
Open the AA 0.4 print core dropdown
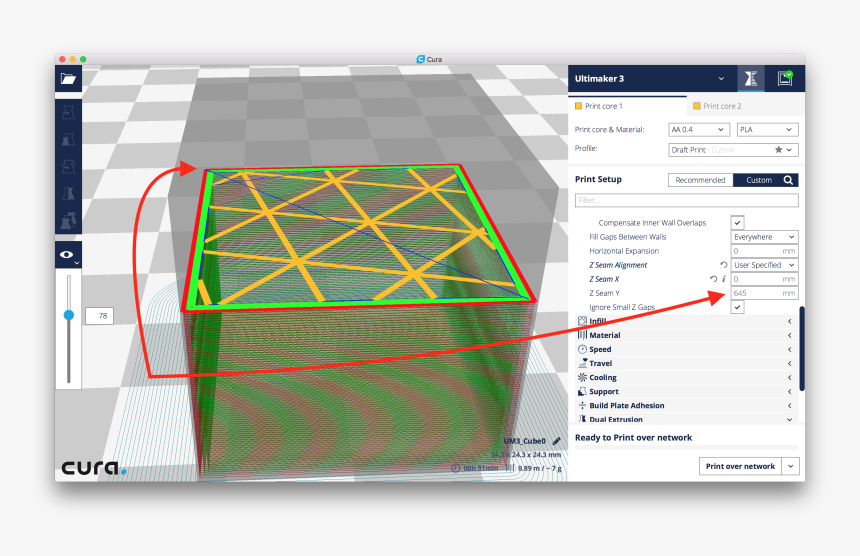pyautogui.click(x=698, y=129)
